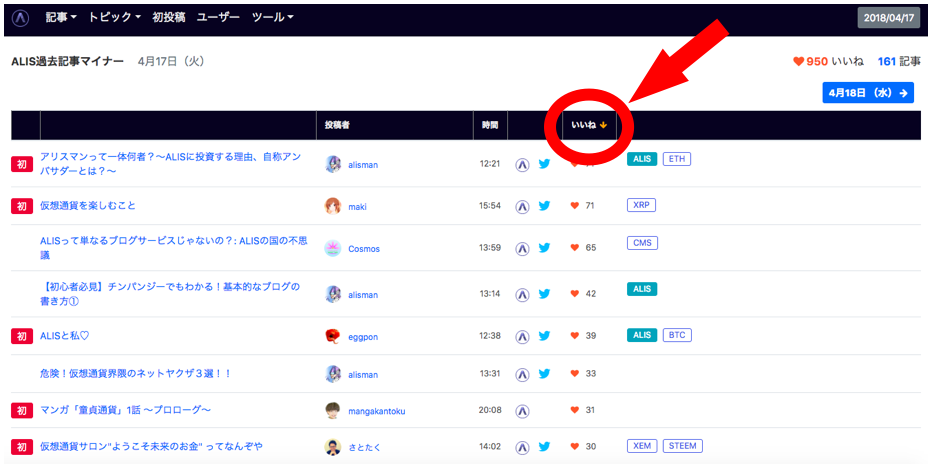Click さとたく's avatar image

(x=333, y=447)
